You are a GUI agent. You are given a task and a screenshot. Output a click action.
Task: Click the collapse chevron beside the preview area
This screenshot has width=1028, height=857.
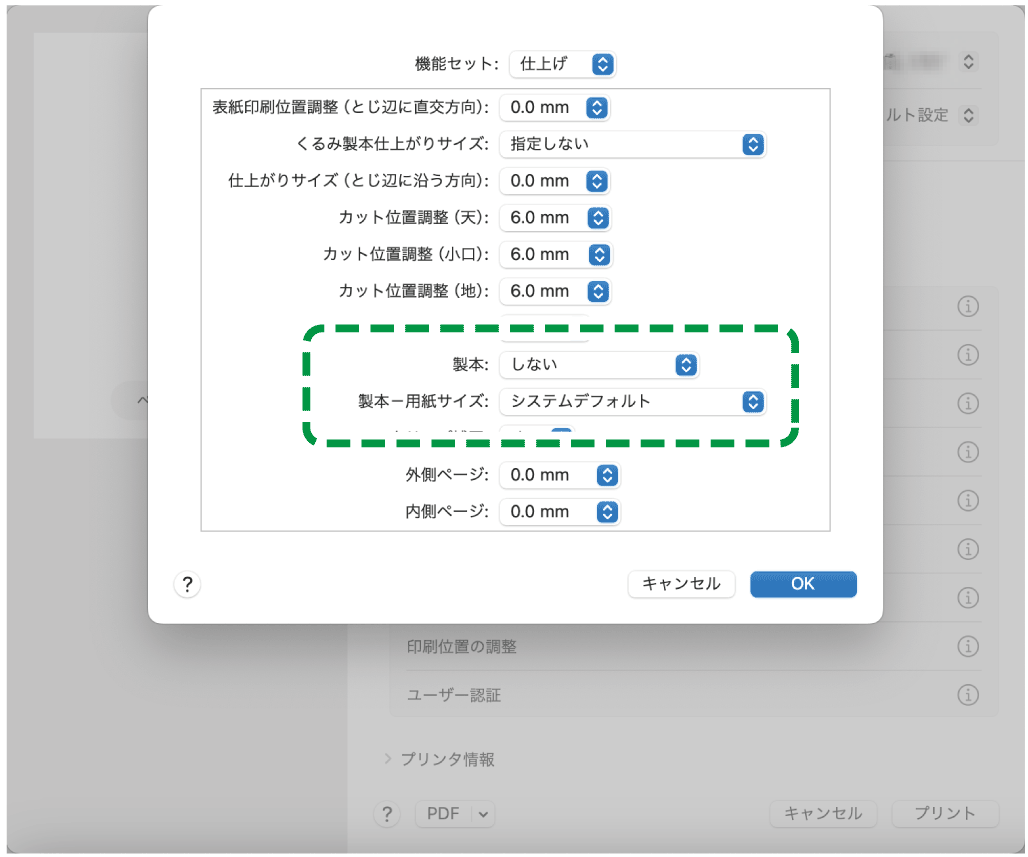tap(143, 399)
